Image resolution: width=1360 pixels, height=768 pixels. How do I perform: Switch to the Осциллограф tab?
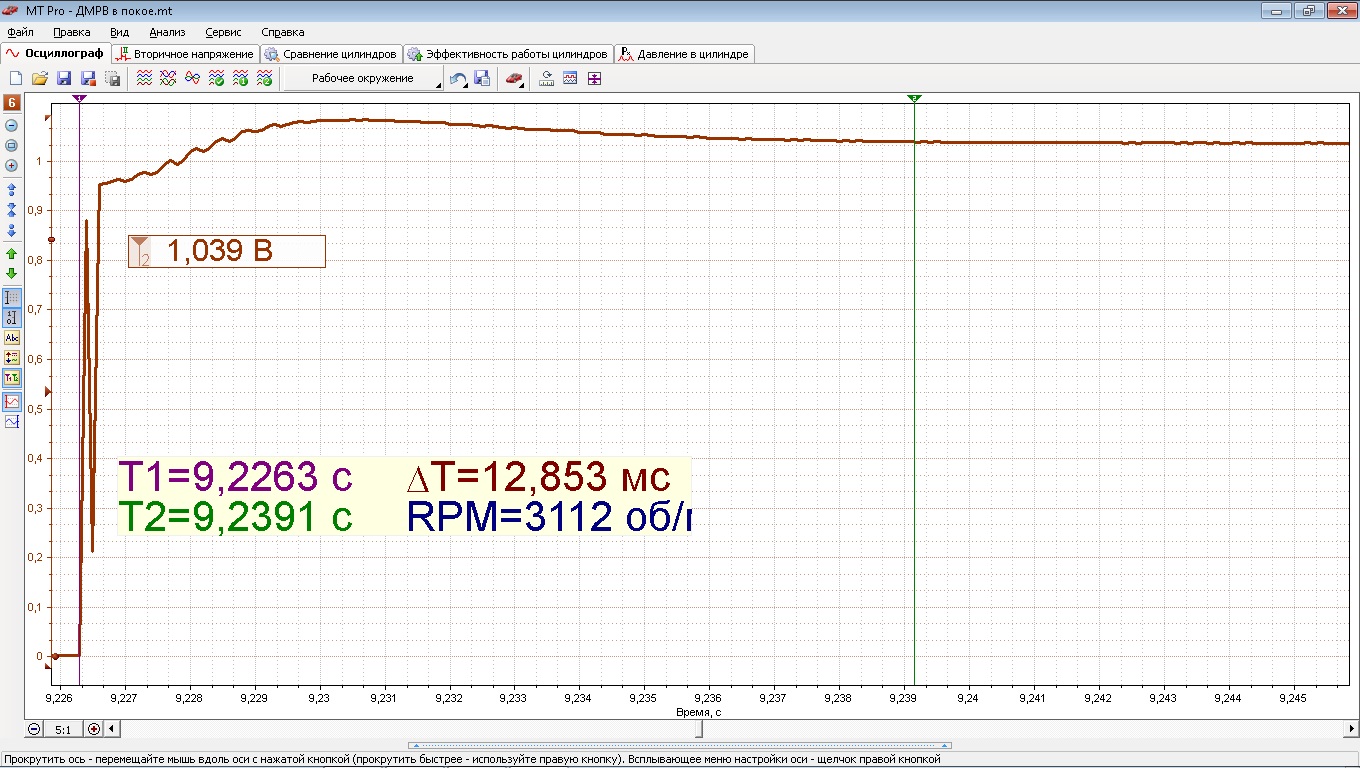55,53
